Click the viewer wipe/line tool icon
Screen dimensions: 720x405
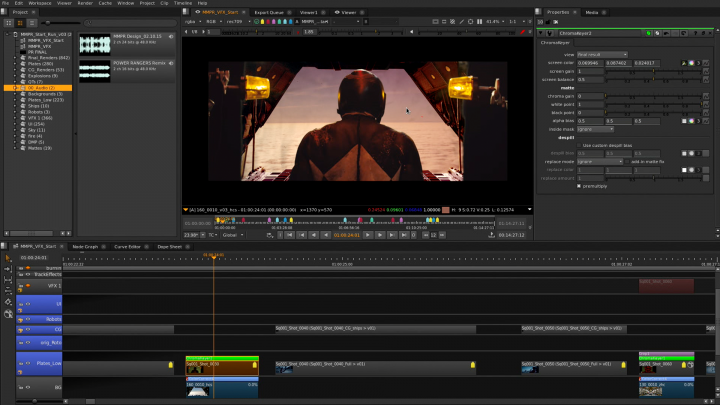coord(462,22)
